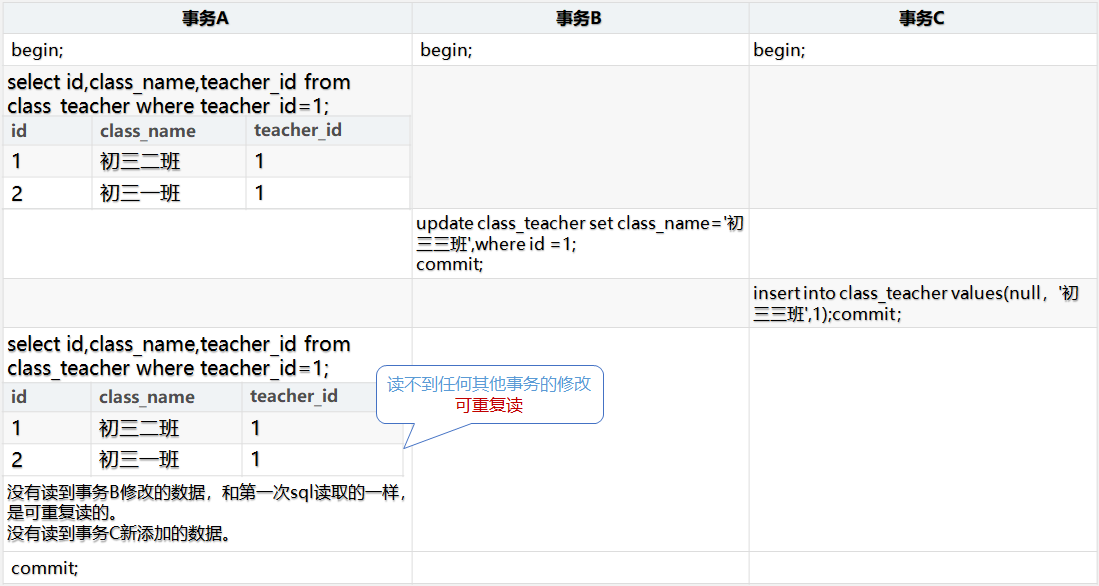Click the 读不到任何其他事务的修改 callout bubble text

point(489,384)
